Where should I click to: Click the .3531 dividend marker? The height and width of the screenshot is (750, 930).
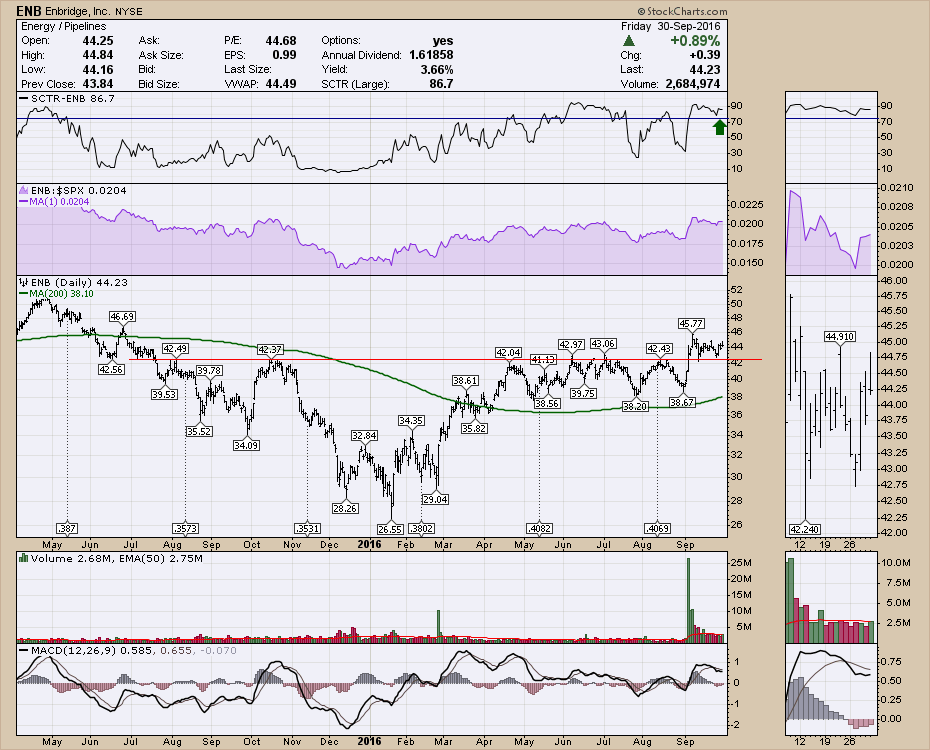307,528
